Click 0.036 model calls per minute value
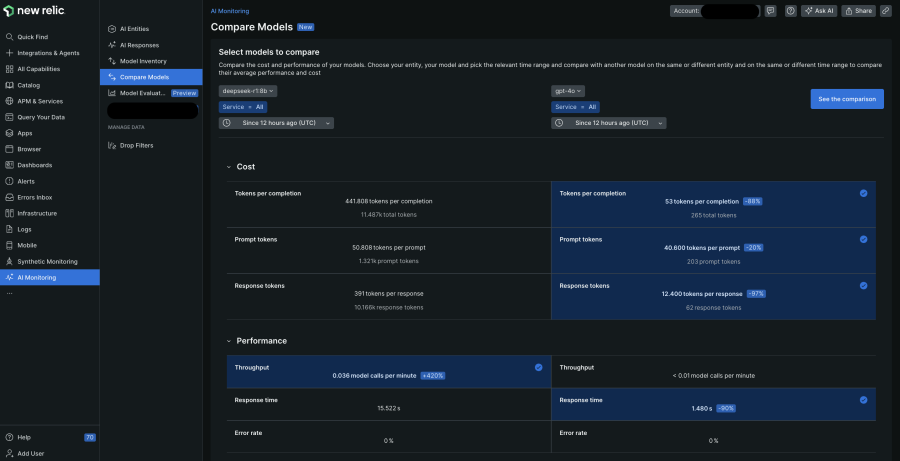 click(x=374, y=375)
